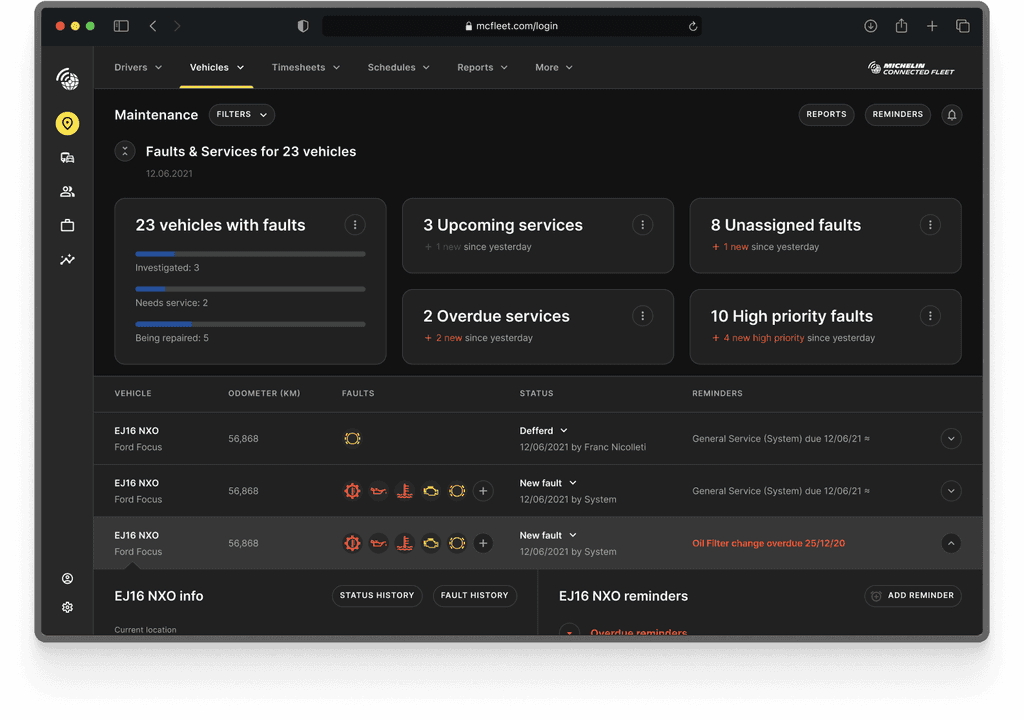1024x720 pixels.
Task: Click the oil can fault icon in second row
Action: 378,491
